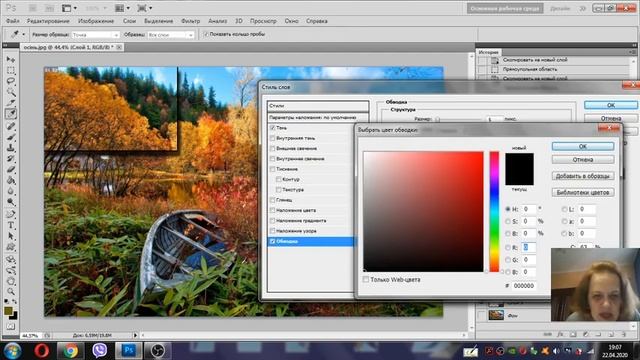Select the History Brush tool
The width and height of the screenshot is (640, 360).
(x=11, y=159)
